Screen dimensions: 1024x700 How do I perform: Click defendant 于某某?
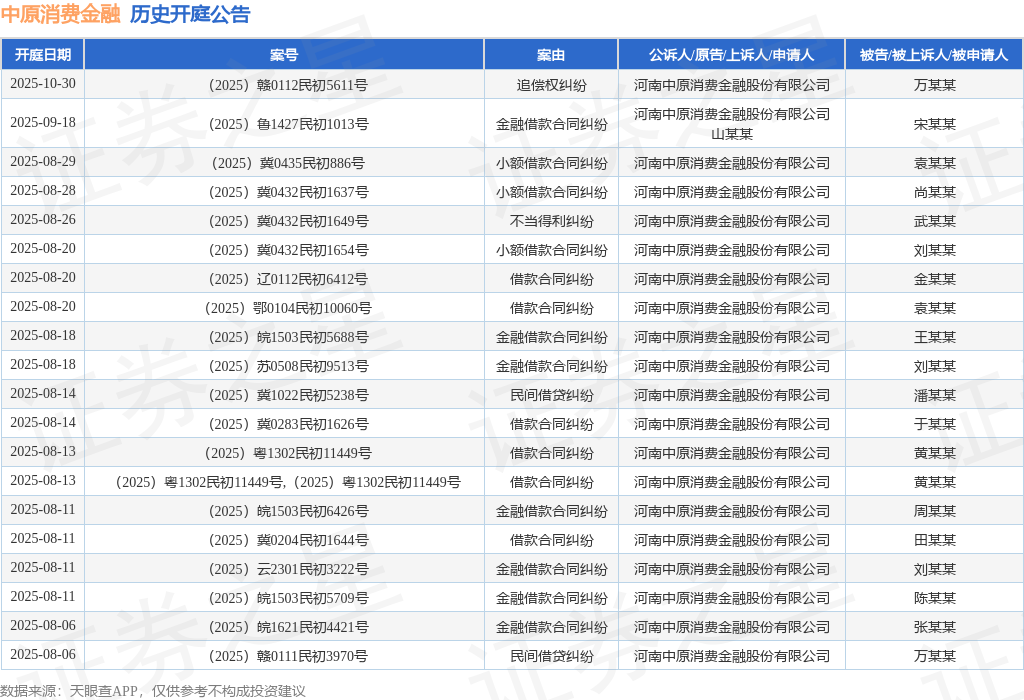click(935, 424)
